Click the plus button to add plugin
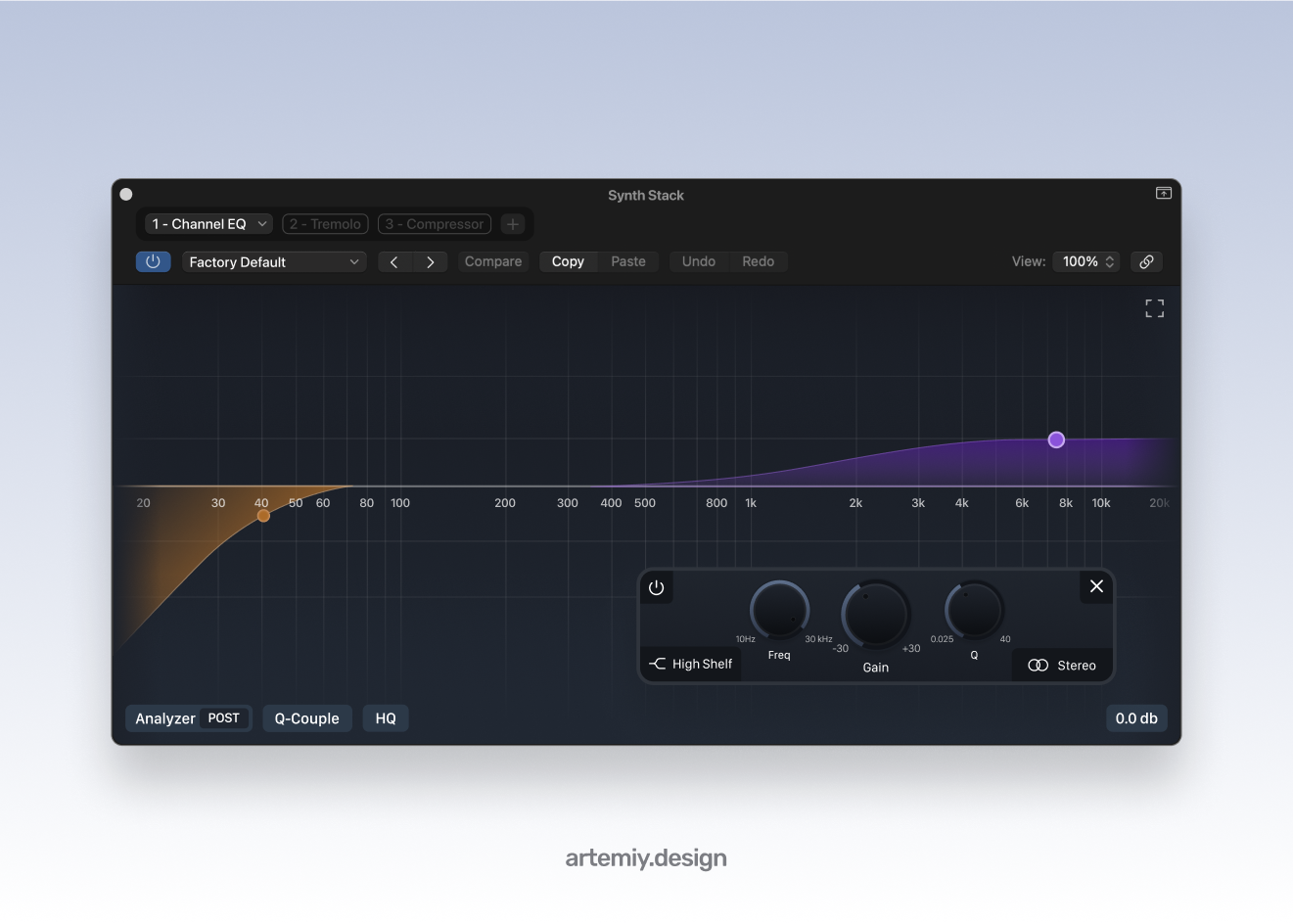This screenshot has width=1293, height=924. 512,224
